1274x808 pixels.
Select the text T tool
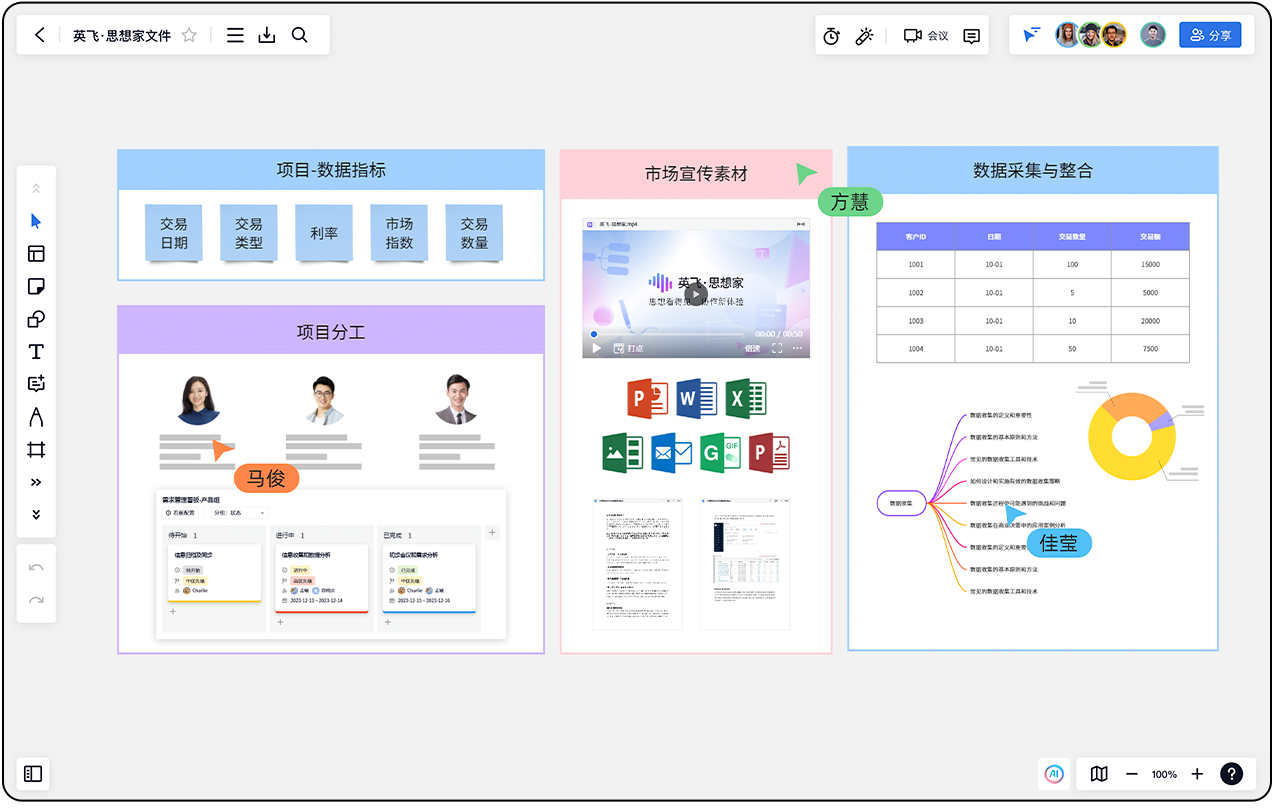(x=37, y=352)
